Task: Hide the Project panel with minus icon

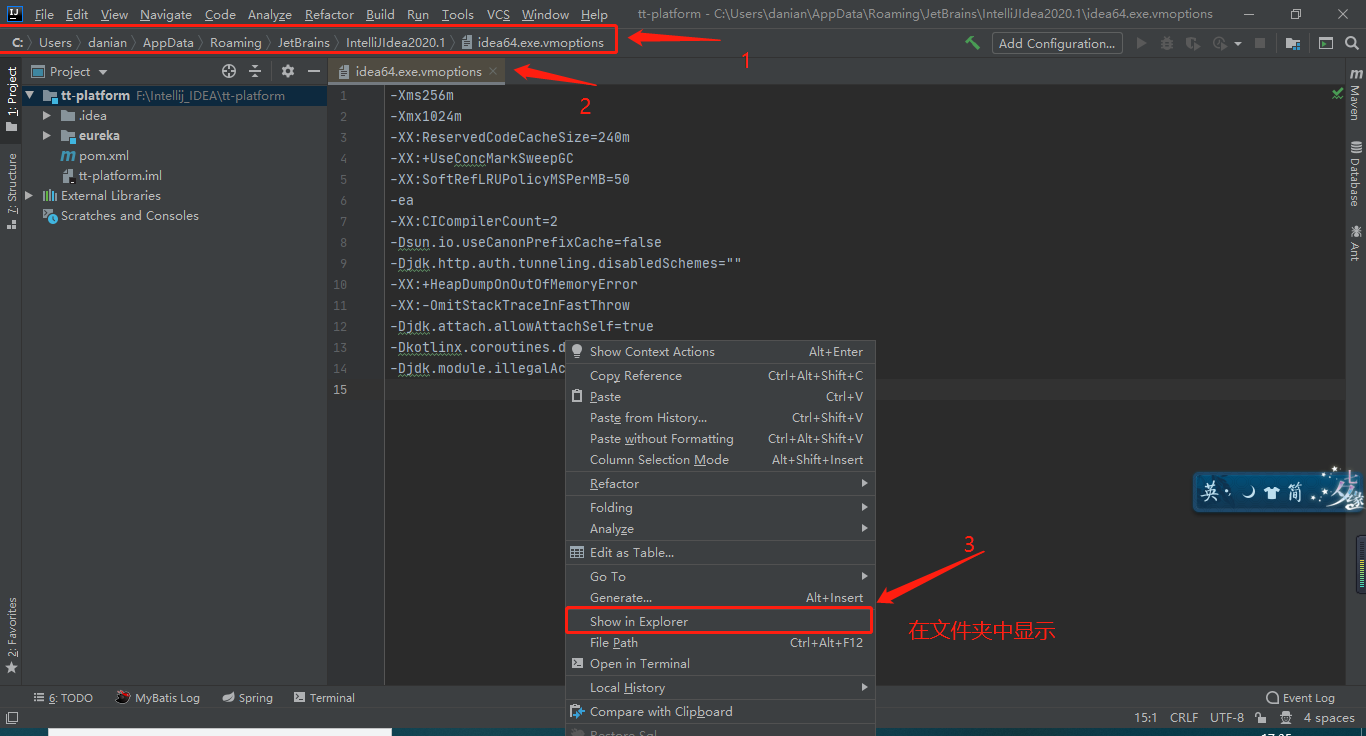Action: [x=313, y=71]
